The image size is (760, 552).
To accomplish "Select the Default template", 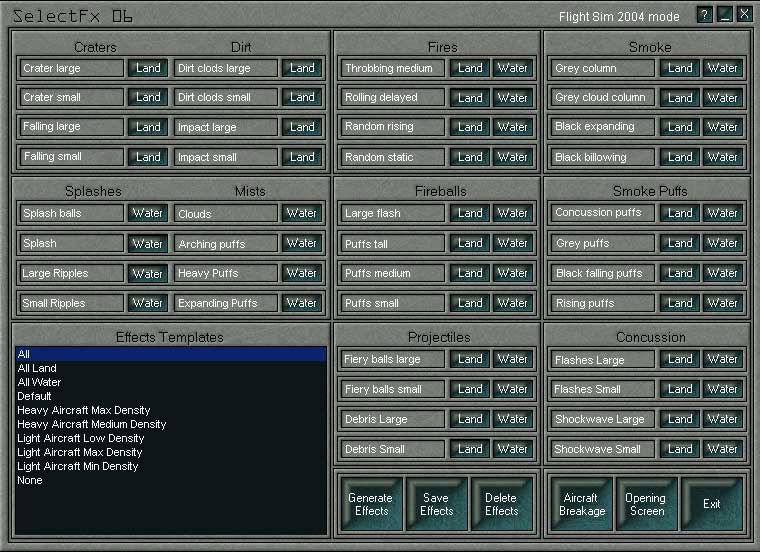I will tap(171, 396).
